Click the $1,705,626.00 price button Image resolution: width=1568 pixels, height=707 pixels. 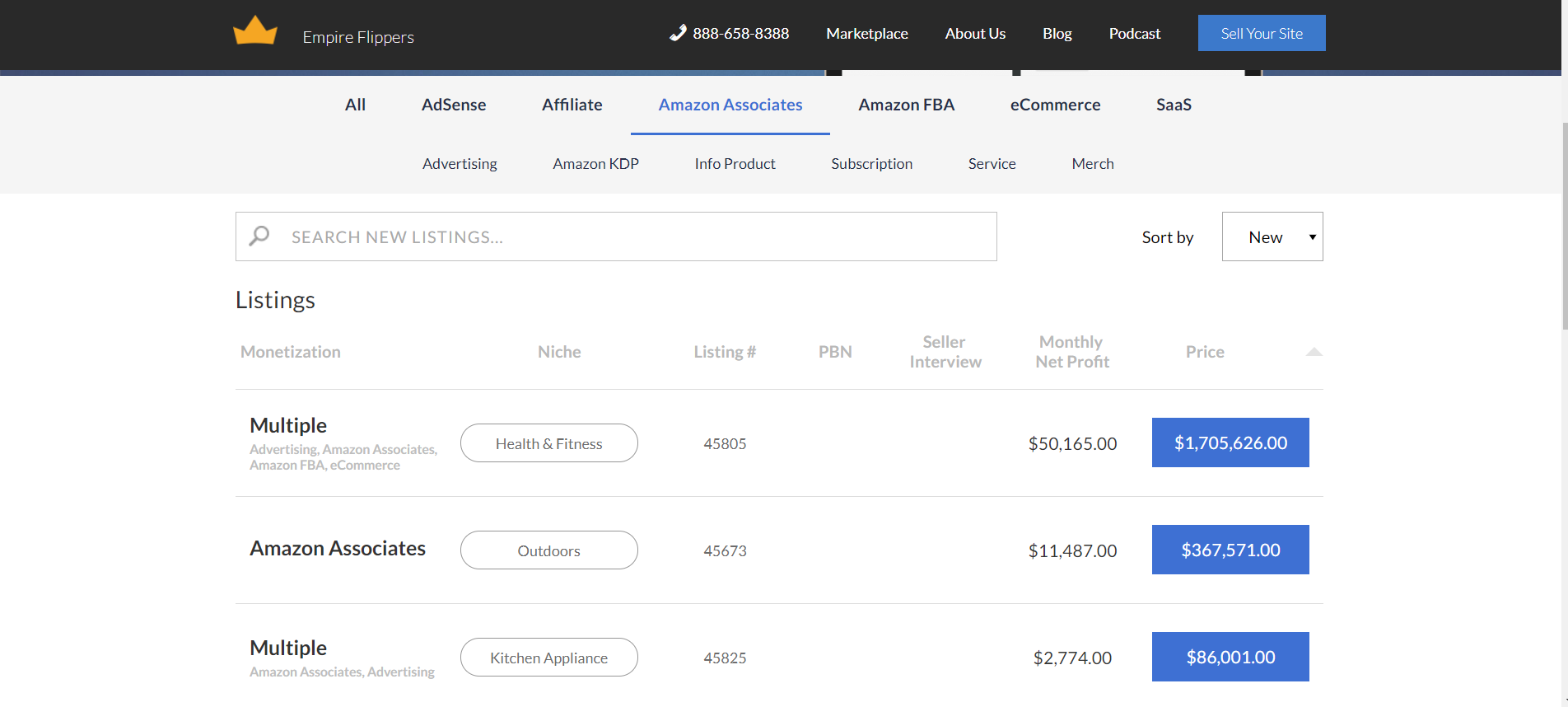pyautogui.click(x=1230, y=442)
